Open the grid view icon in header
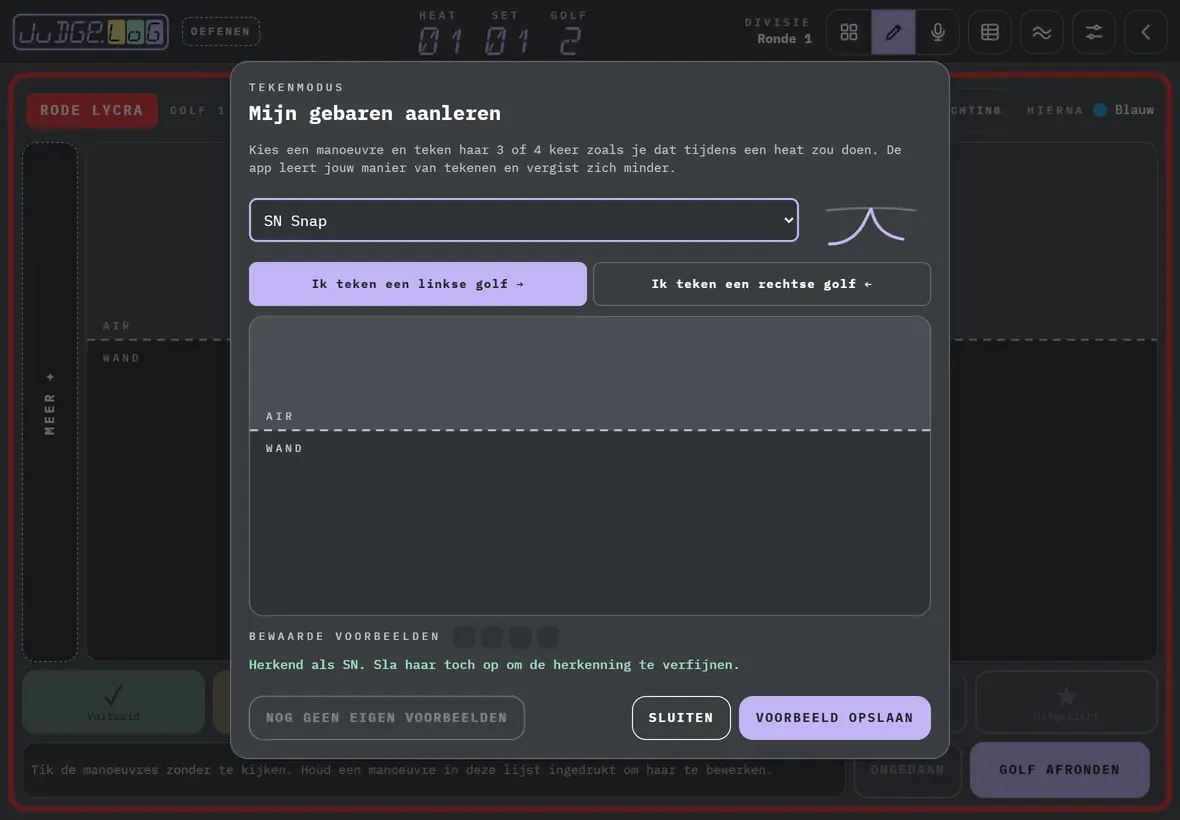 (849, 32)
